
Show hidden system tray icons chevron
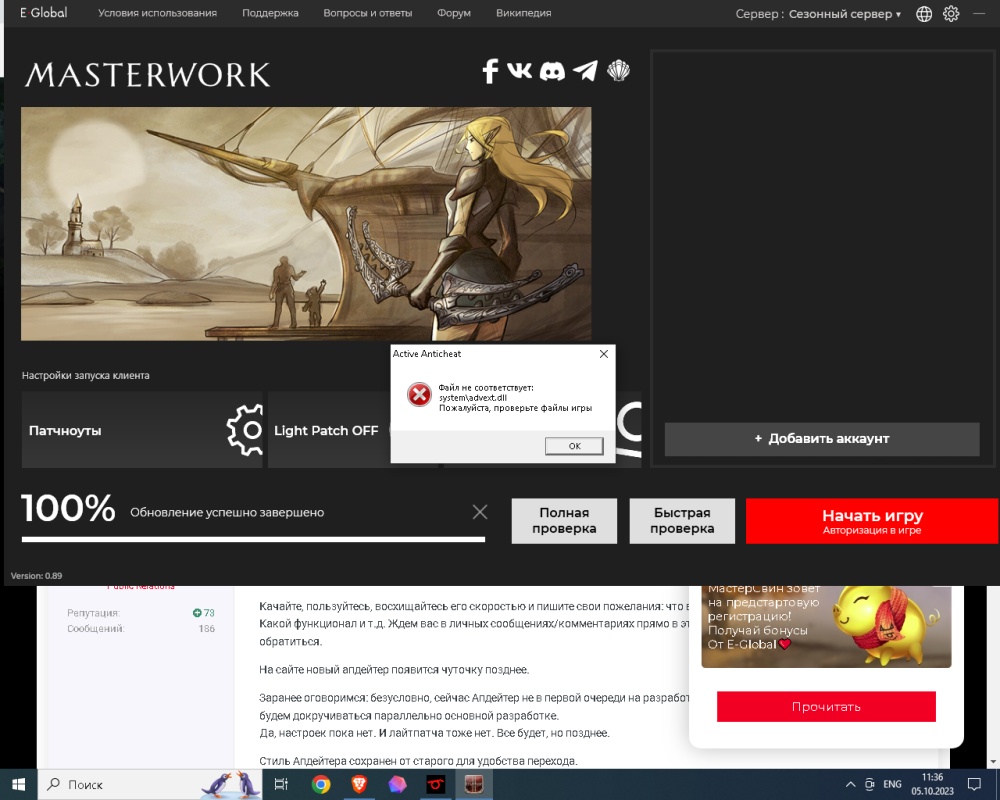pos(850,784)
